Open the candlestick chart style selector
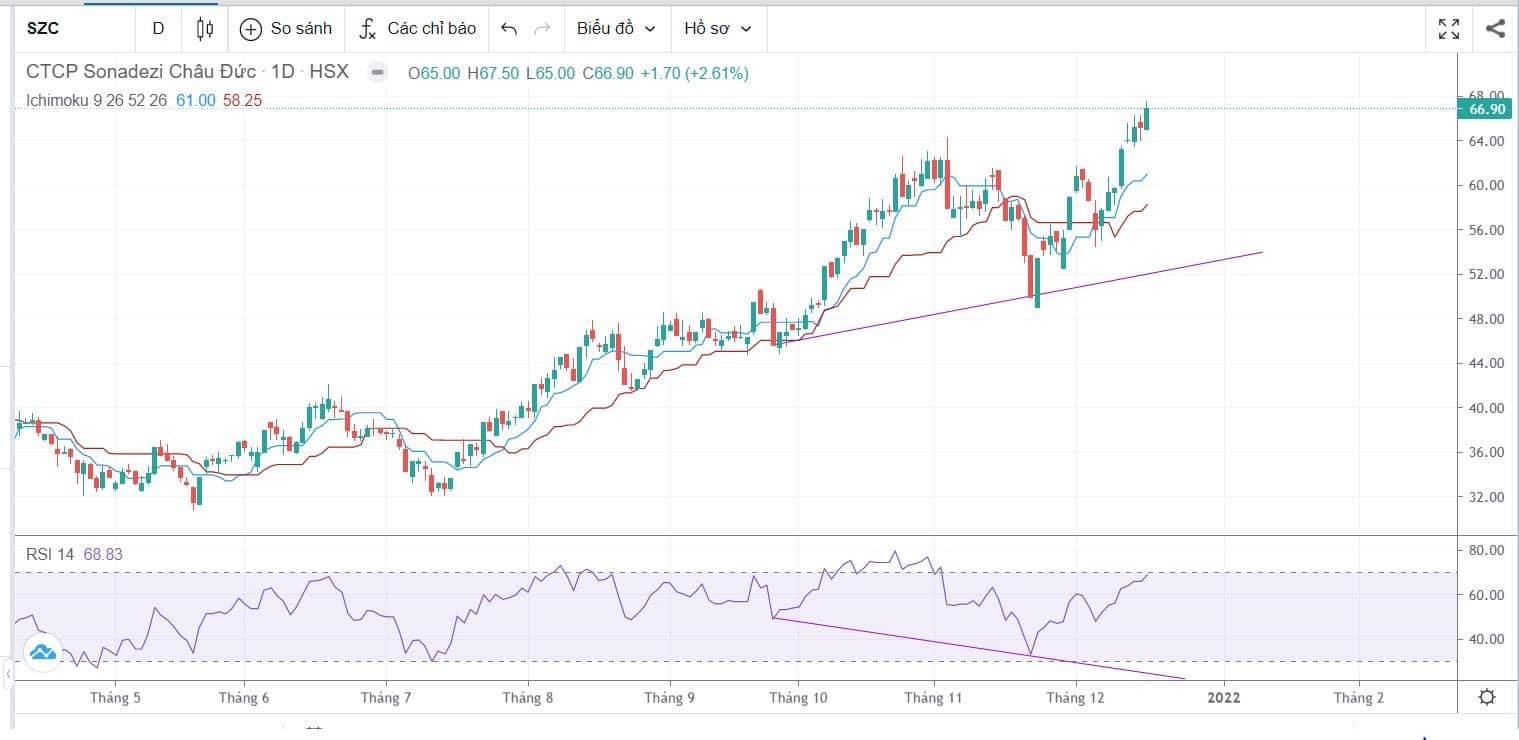The height and width of the screenshot is (740, 1519). pyautogui.click(x=205, y=28)
